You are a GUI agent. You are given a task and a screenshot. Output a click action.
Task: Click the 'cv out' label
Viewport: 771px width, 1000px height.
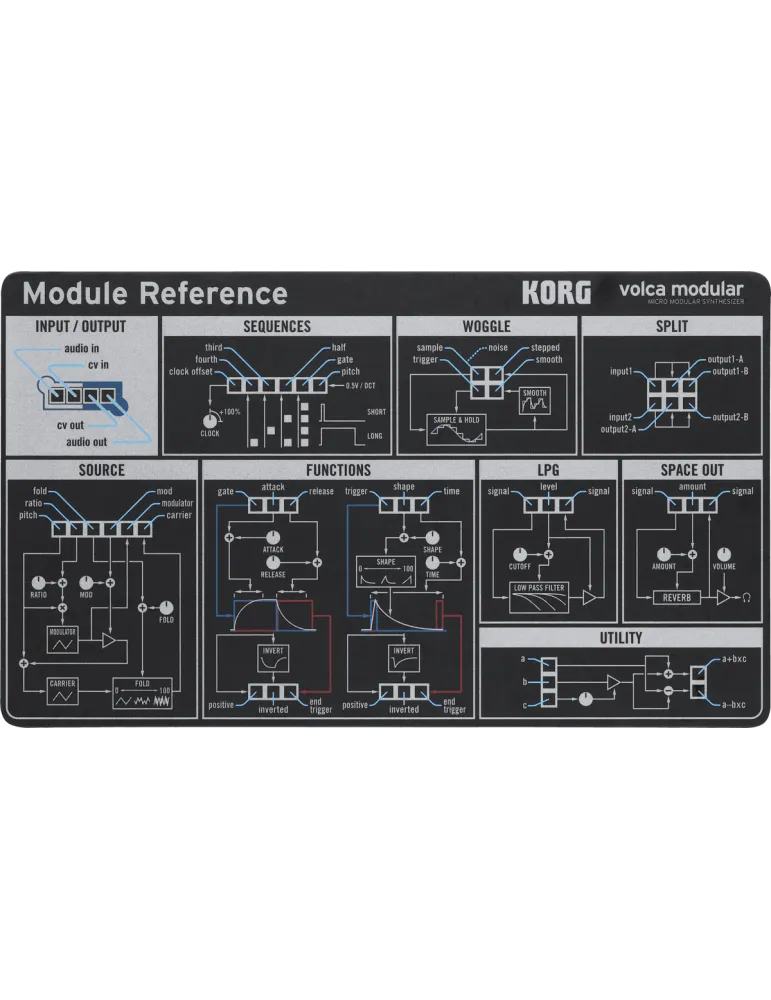click(x=70, y=425)
